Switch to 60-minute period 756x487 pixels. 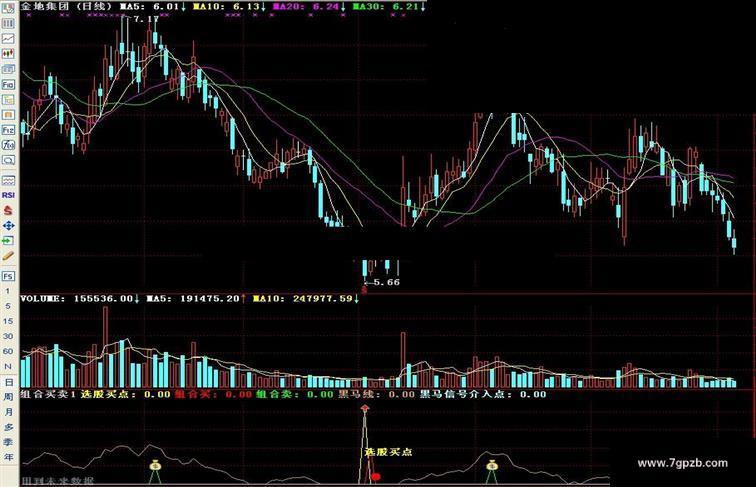(8, 352)
